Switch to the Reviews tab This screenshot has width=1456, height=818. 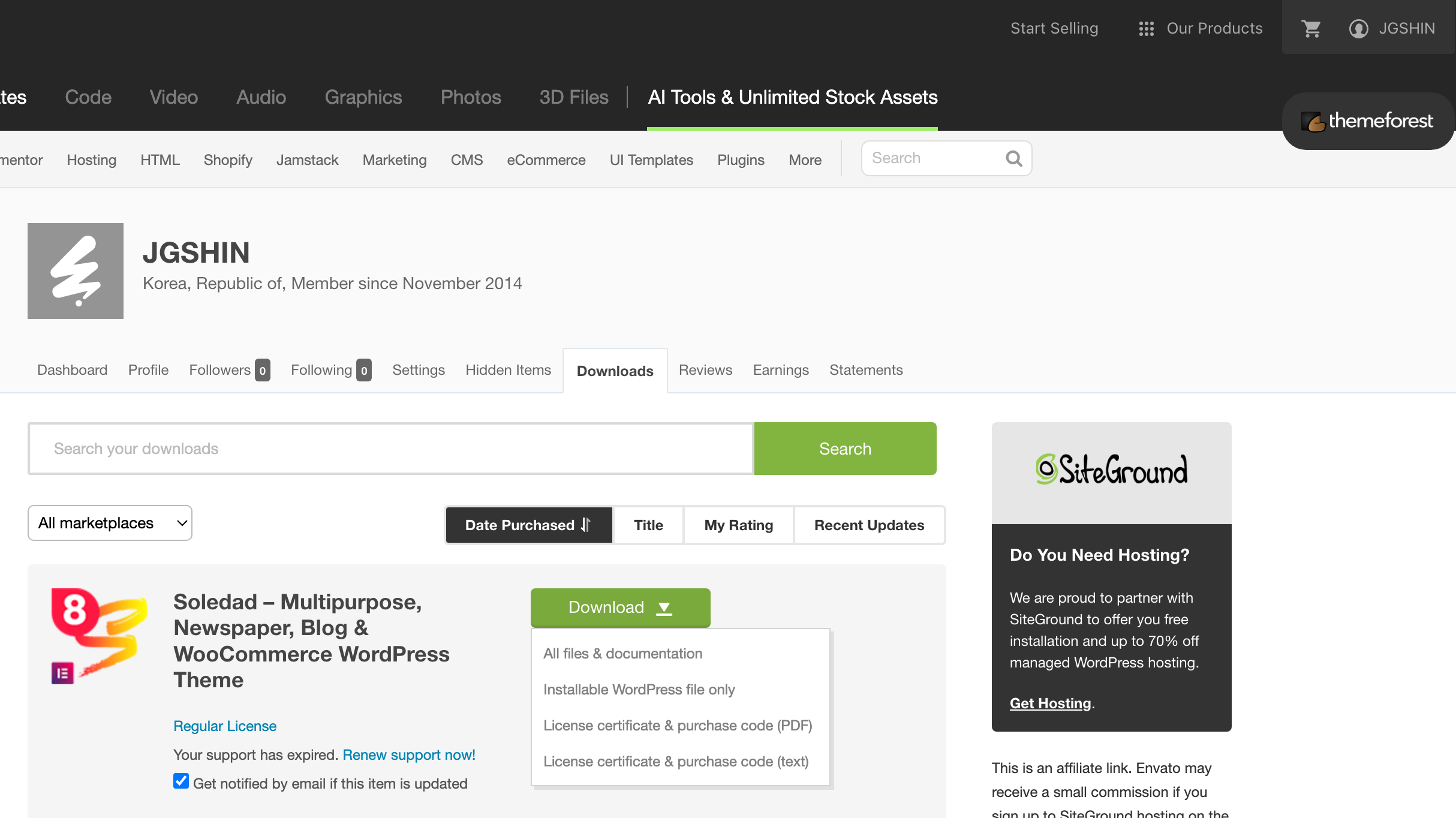pos(705,370)
